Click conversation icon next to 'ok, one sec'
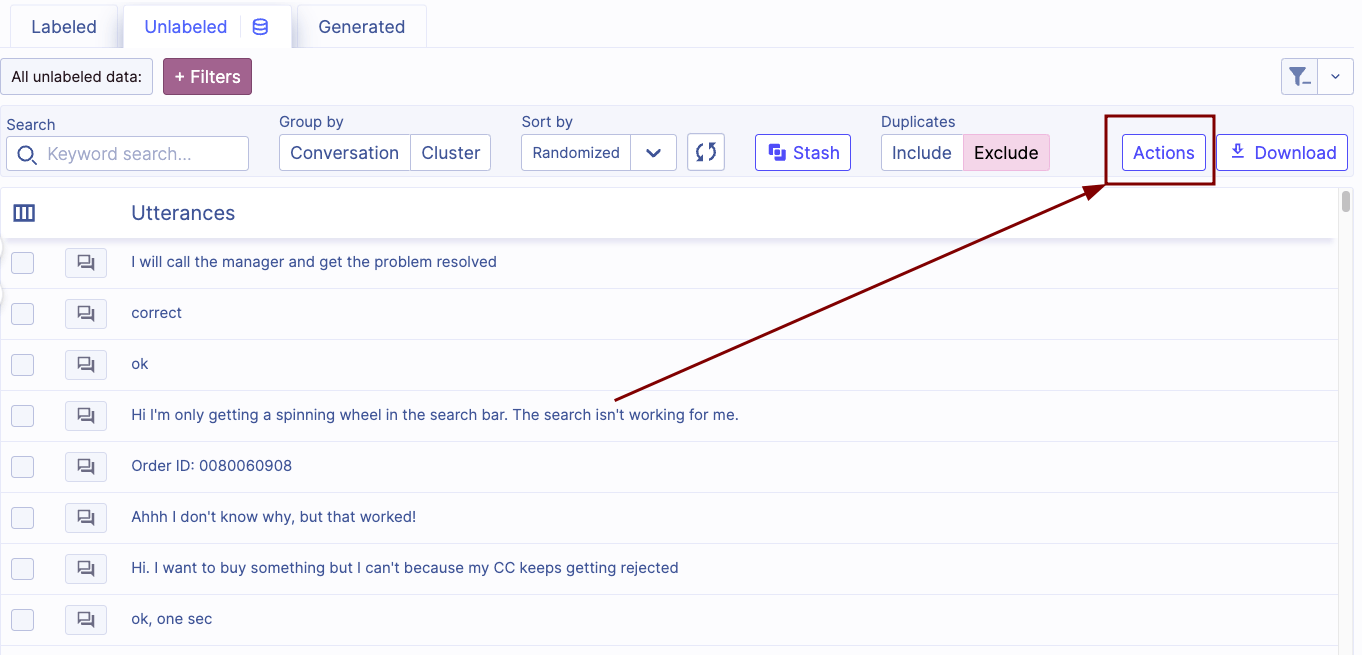 click(x=86, y=620)
